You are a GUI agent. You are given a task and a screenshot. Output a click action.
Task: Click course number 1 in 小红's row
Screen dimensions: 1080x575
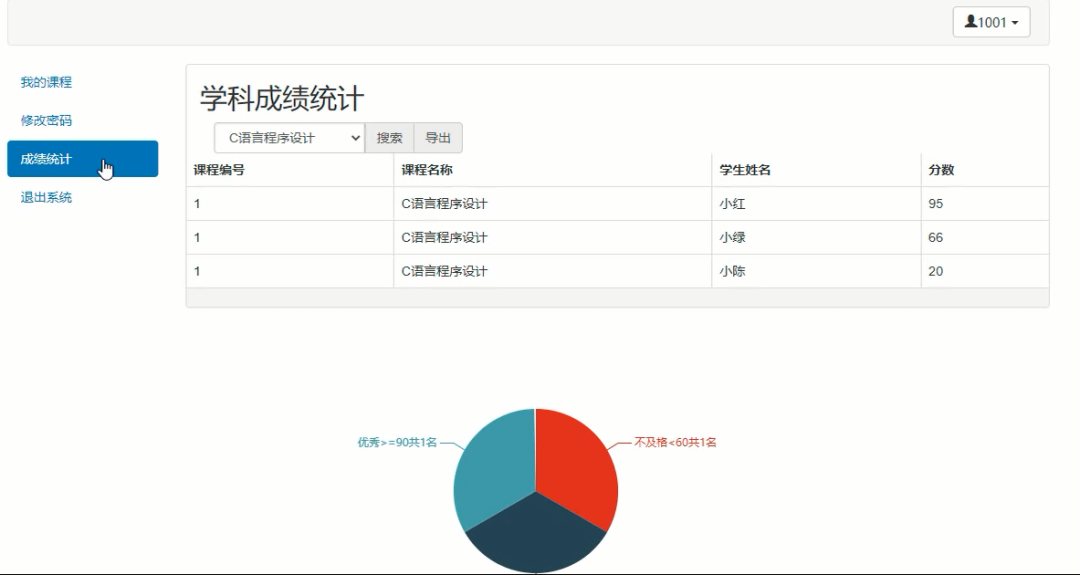coord(197,204)
